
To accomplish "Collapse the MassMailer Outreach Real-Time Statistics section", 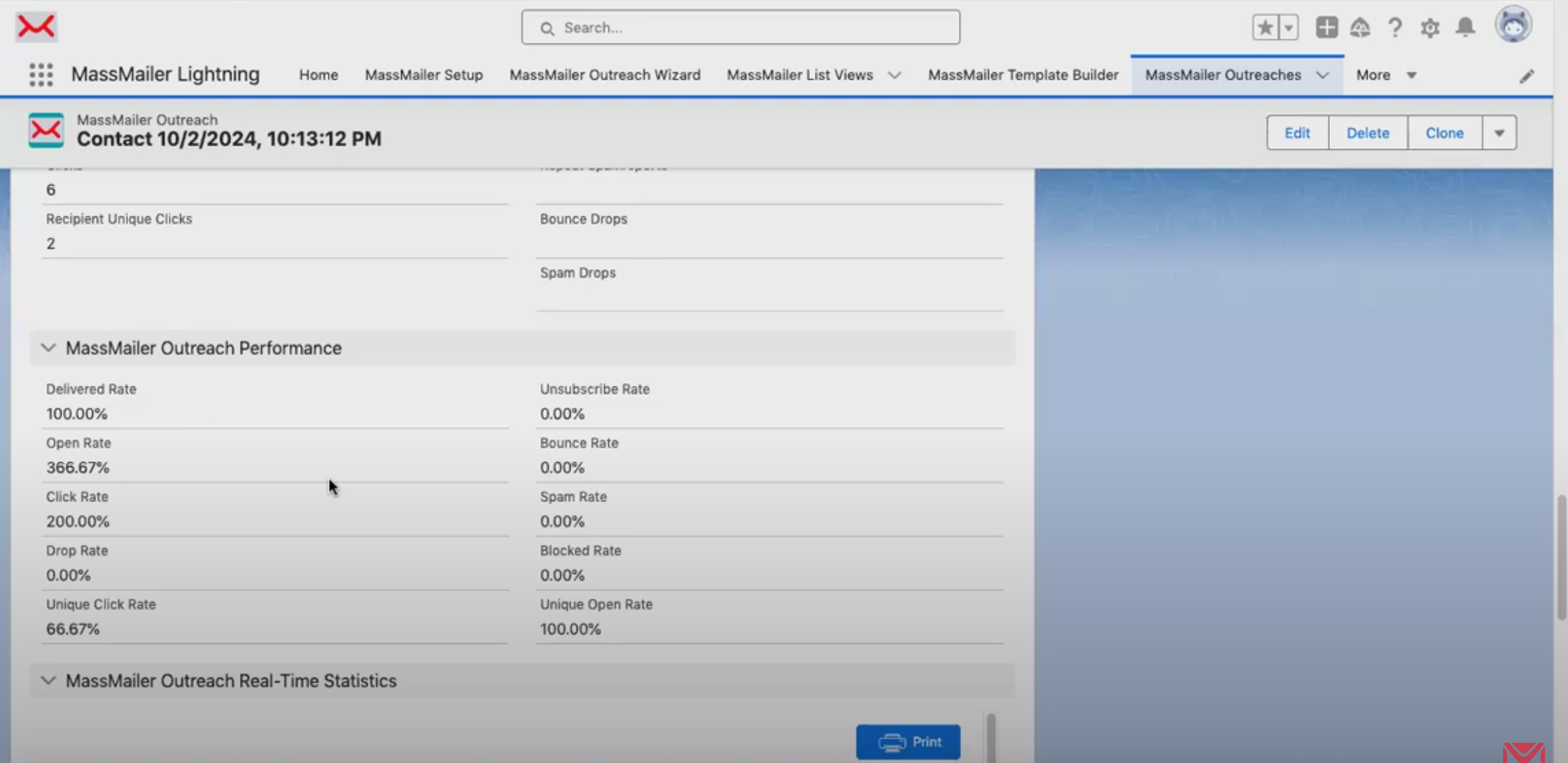I will 48,680.
